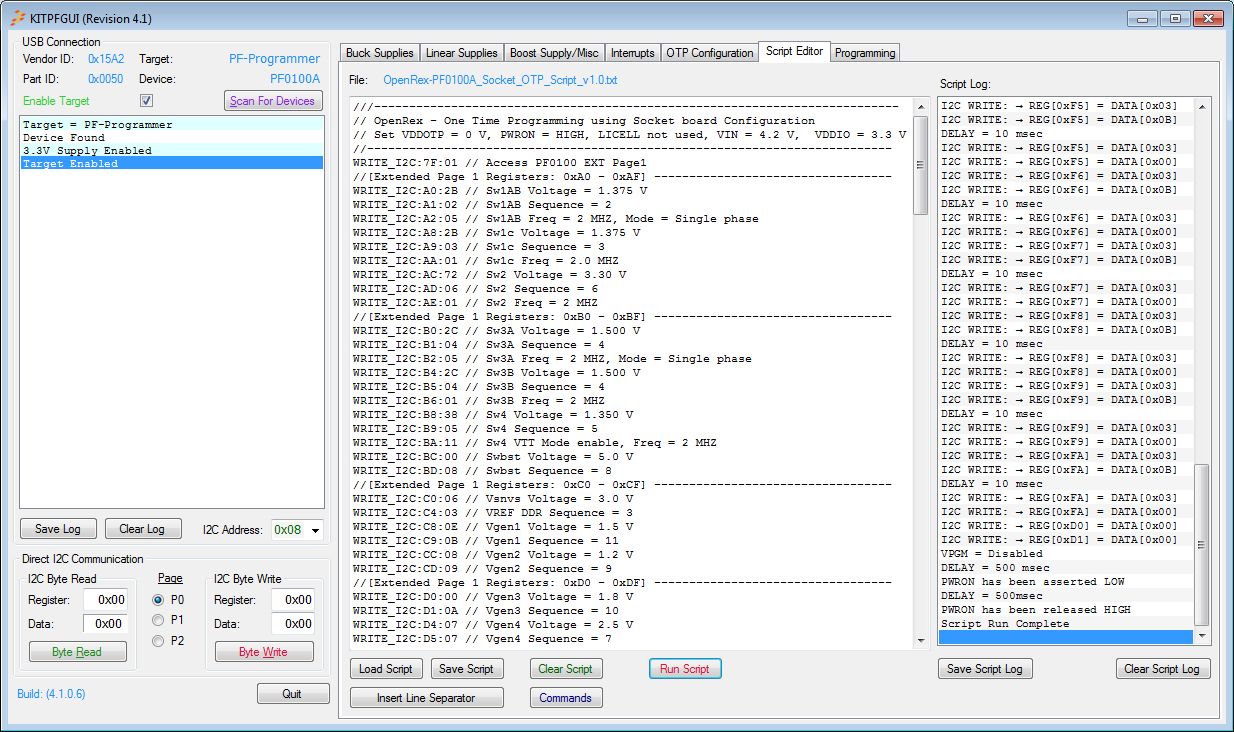Switch to the Buck Supplies tab

(x=379, y=53)
